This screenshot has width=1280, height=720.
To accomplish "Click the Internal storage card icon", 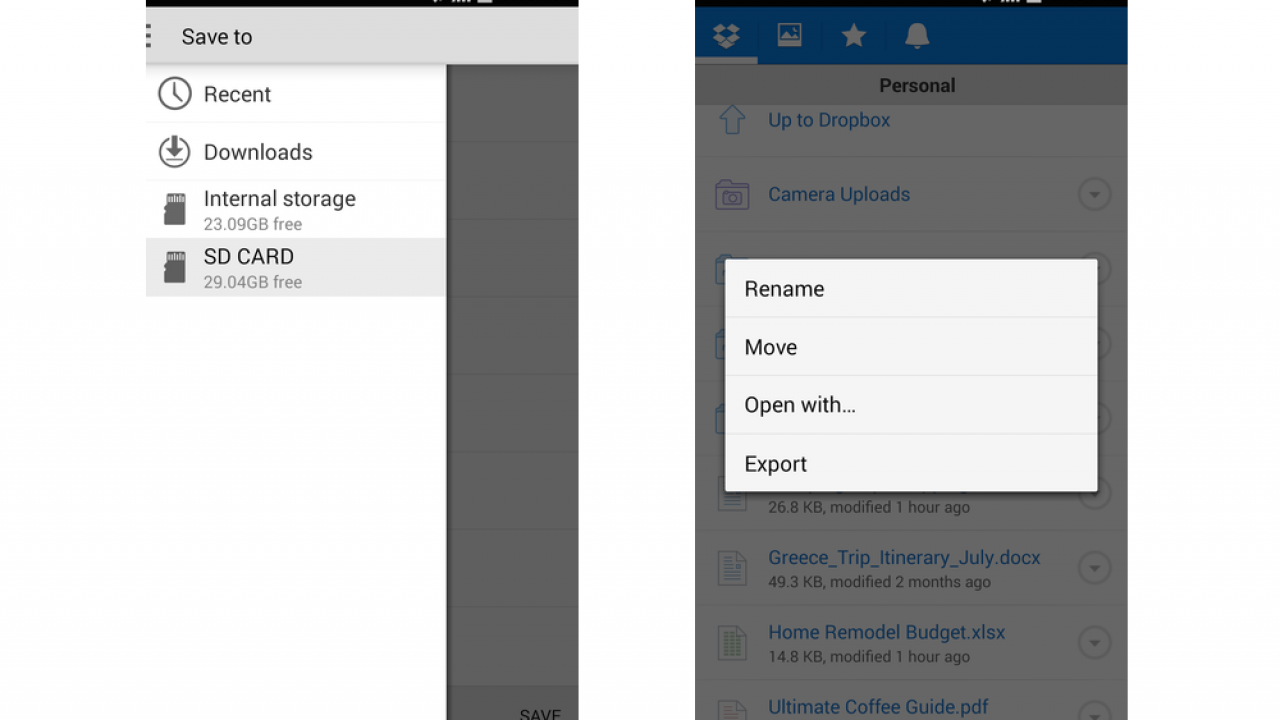I will point(175,210).
